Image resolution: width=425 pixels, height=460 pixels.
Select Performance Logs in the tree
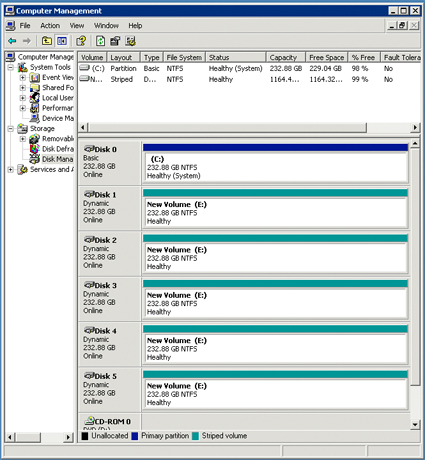click(x=58, y=108)
